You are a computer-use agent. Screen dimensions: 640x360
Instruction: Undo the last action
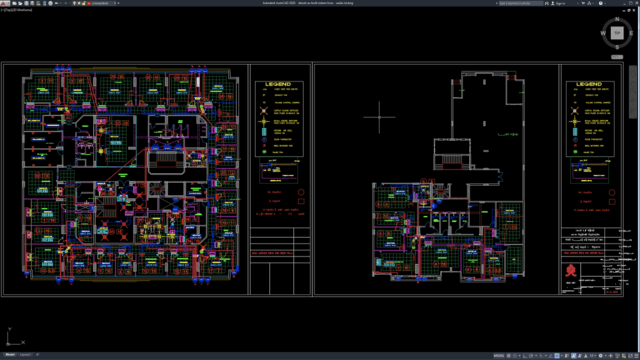tap(56, 3)
